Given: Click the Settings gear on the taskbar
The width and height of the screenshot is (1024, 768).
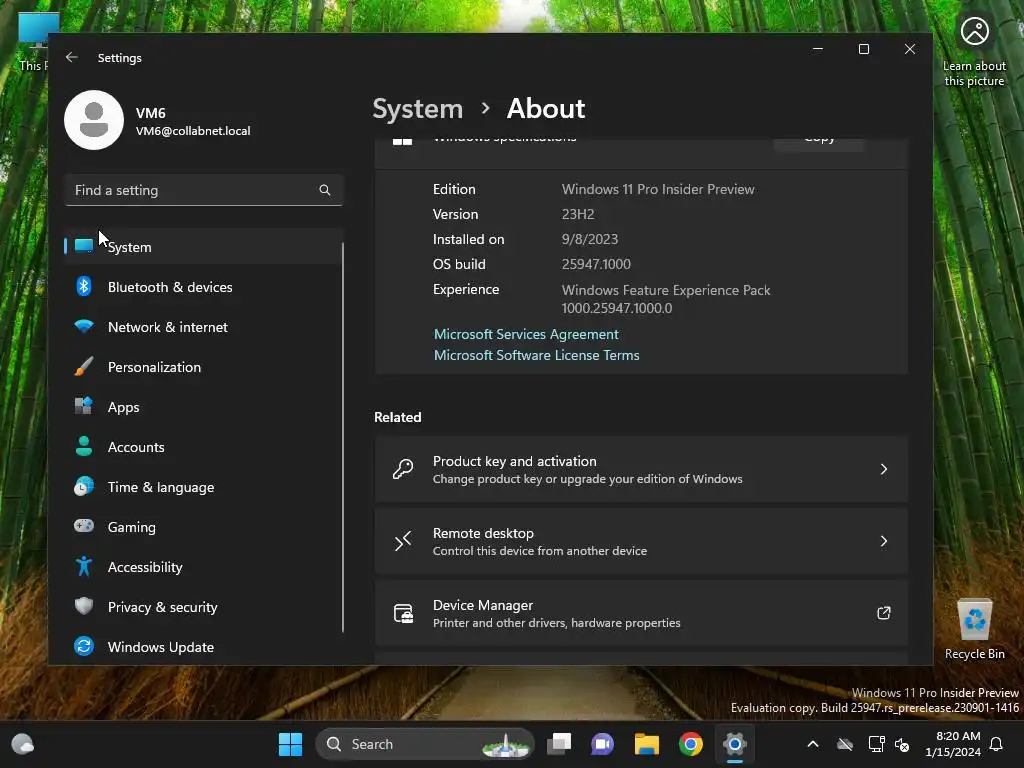Looking at the screenshot, I should point(735,744).
